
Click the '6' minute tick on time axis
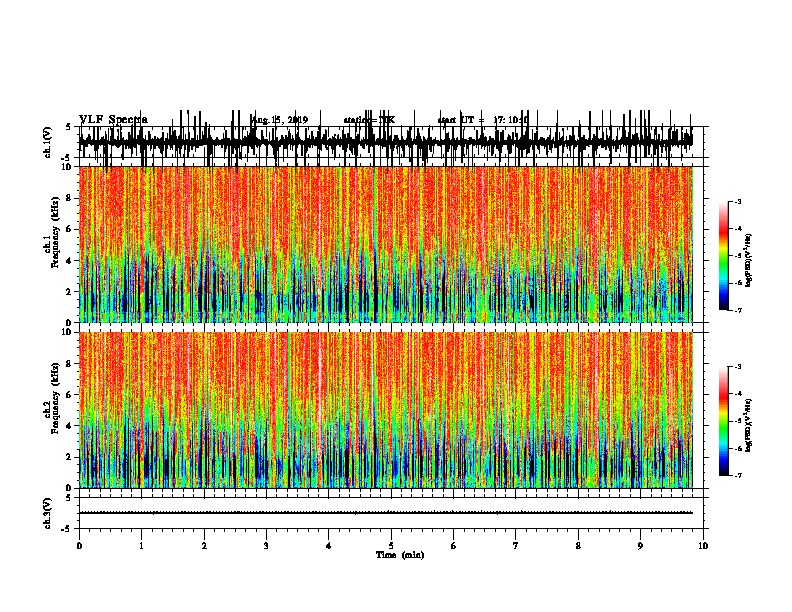pyautogui.click(x=454, y=546)
